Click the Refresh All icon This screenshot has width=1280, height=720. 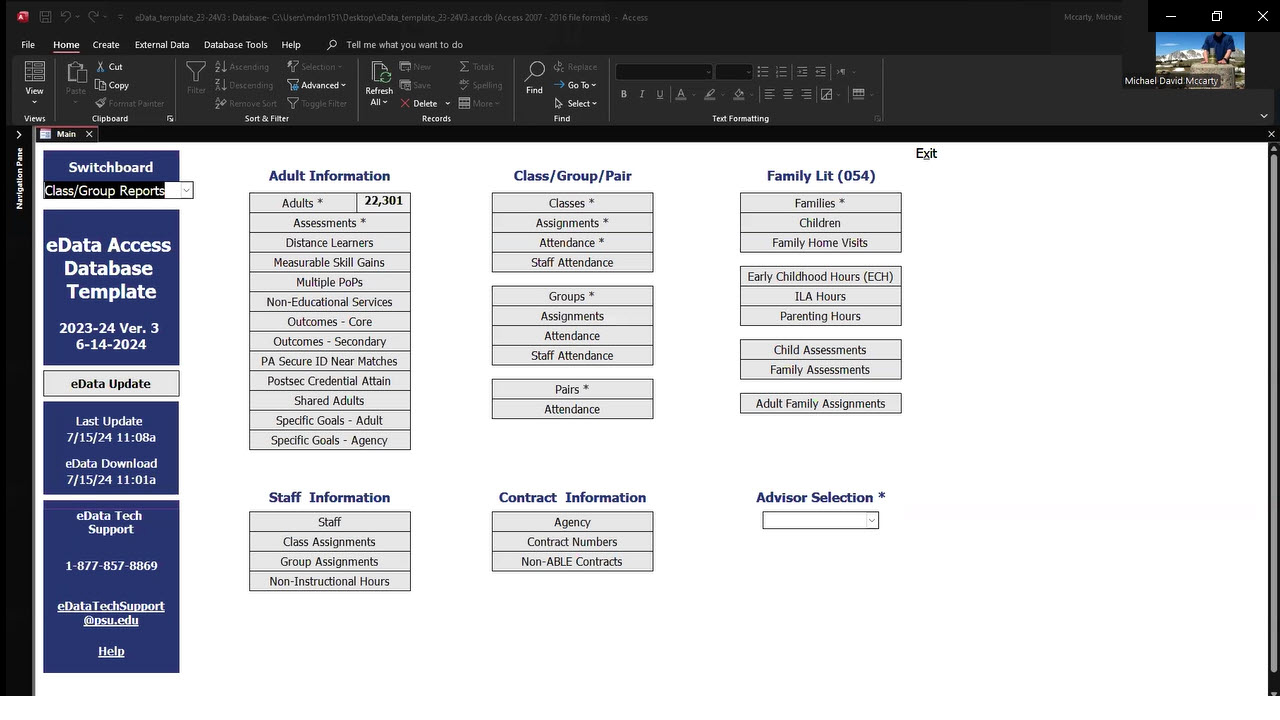point(380,72)
